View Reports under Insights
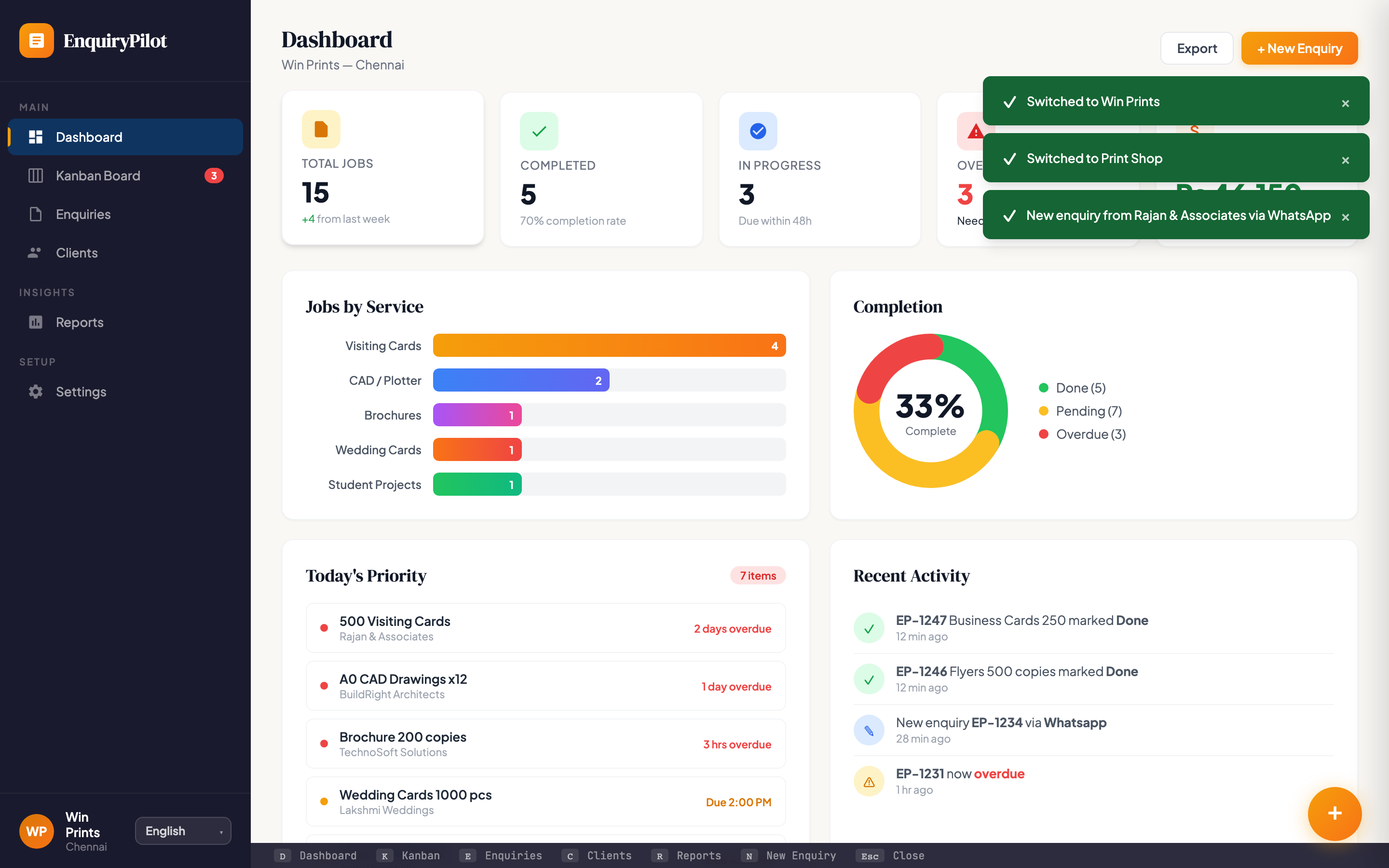The image size is (1389, 868). pyautogui.click(x=79, y=322)
